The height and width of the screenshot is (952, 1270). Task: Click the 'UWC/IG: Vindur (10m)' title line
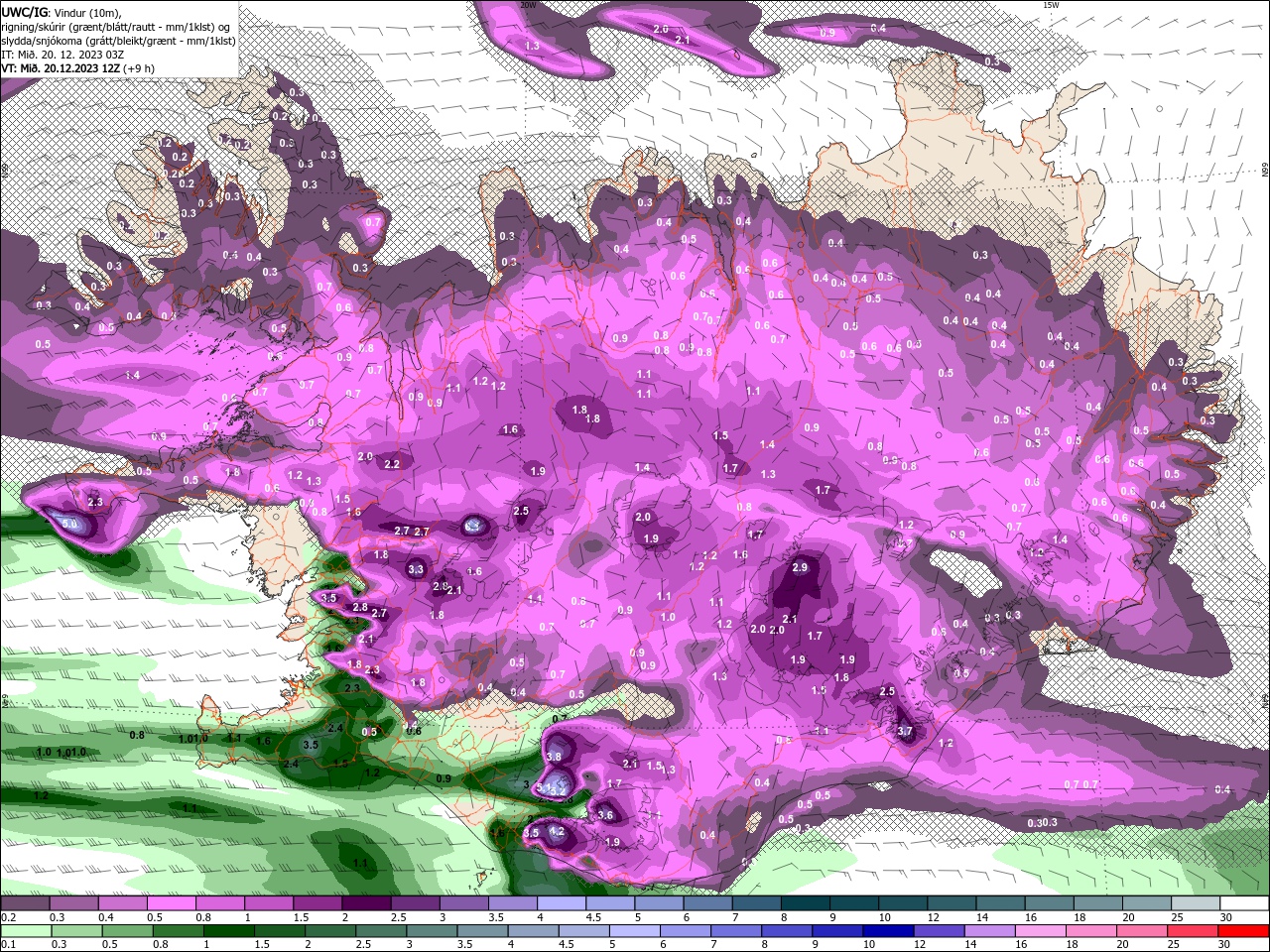62,12
